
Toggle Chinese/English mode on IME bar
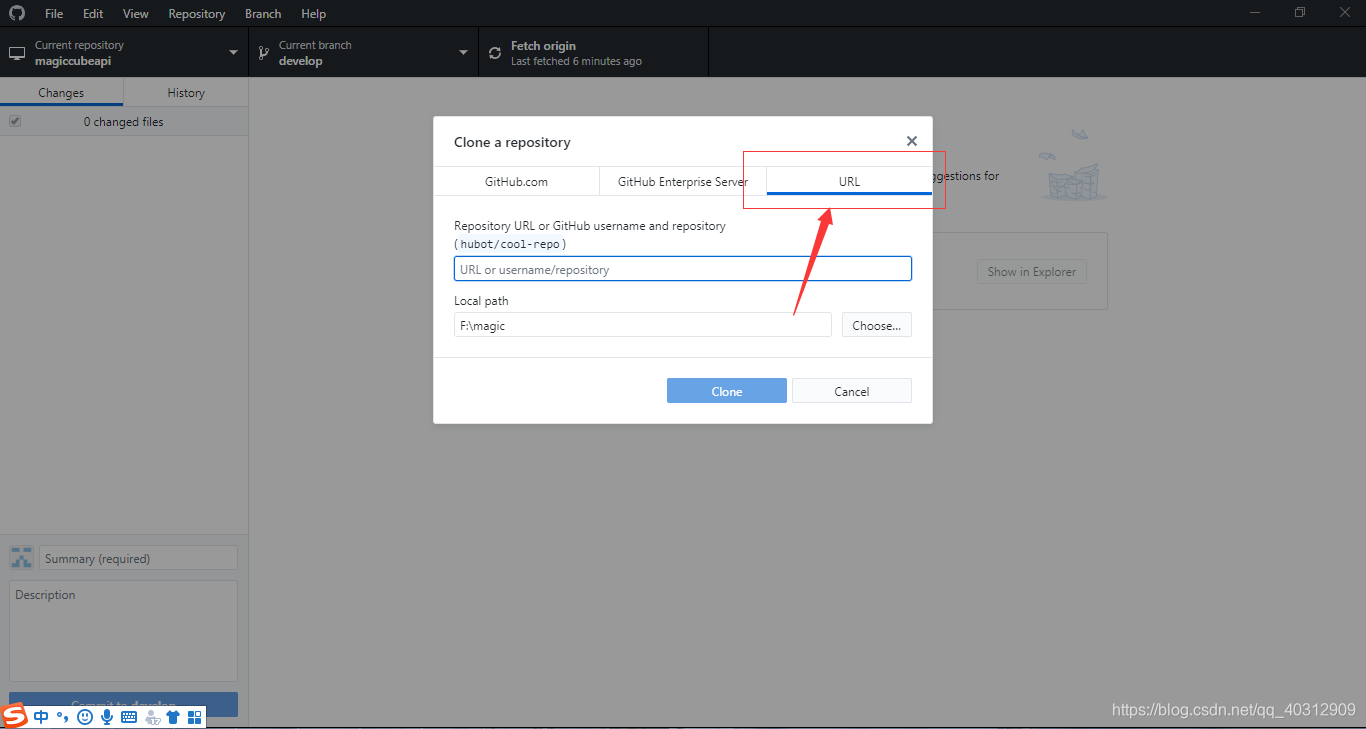41,717
